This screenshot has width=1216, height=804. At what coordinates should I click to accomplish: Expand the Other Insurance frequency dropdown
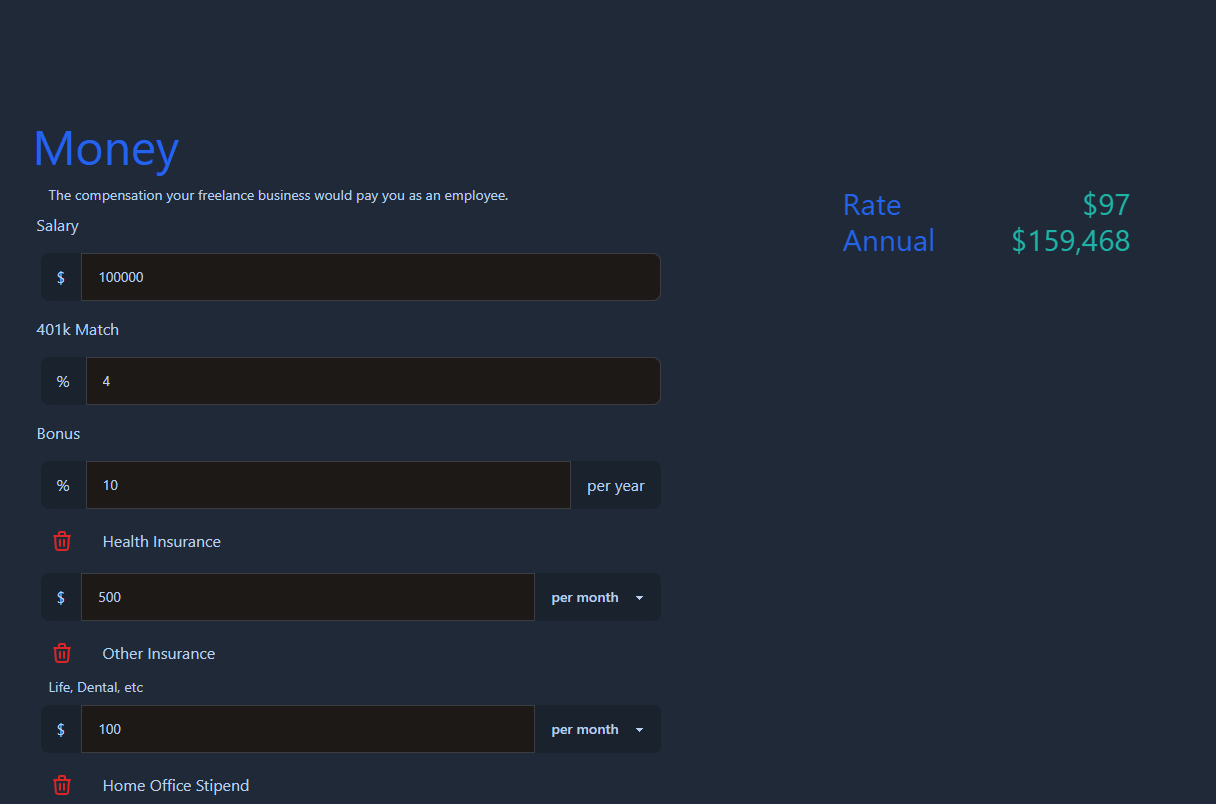coord(597,729)
